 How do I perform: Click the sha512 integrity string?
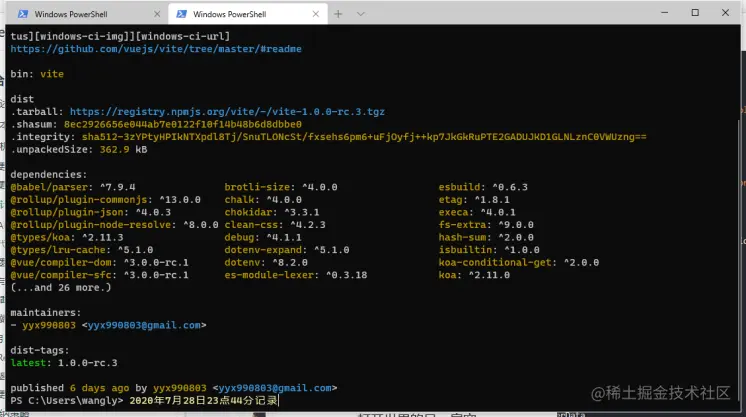pyautogui.click(x=364, y=137)
